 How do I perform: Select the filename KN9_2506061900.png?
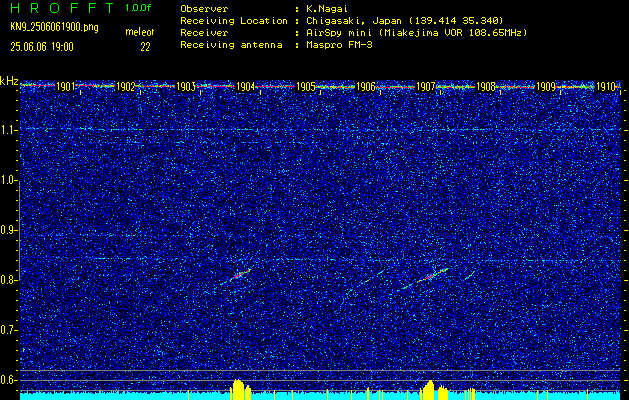coord(54,27)
